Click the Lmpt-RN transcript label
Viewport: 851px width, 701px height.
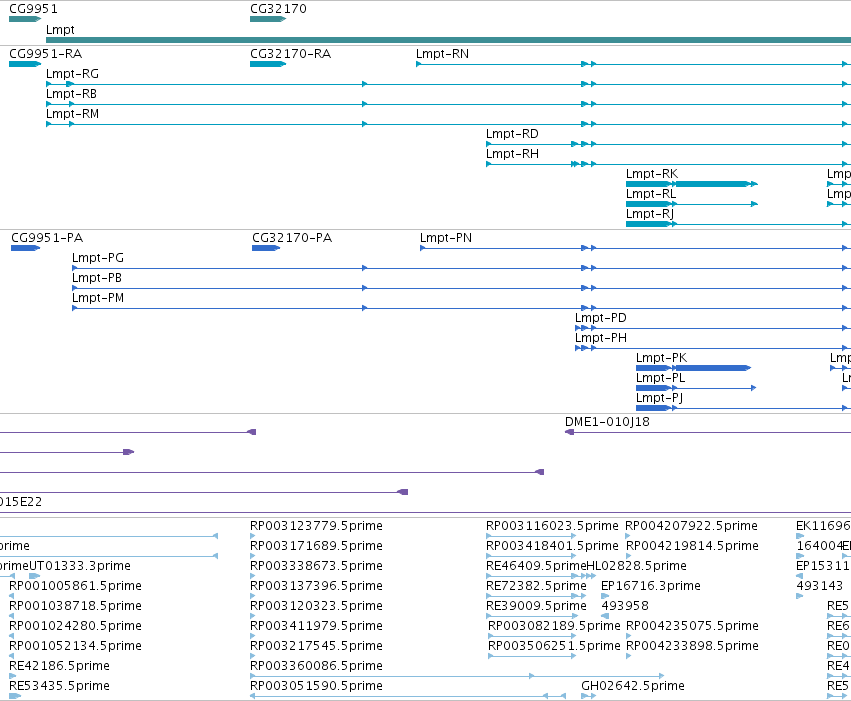pos(442,54)
